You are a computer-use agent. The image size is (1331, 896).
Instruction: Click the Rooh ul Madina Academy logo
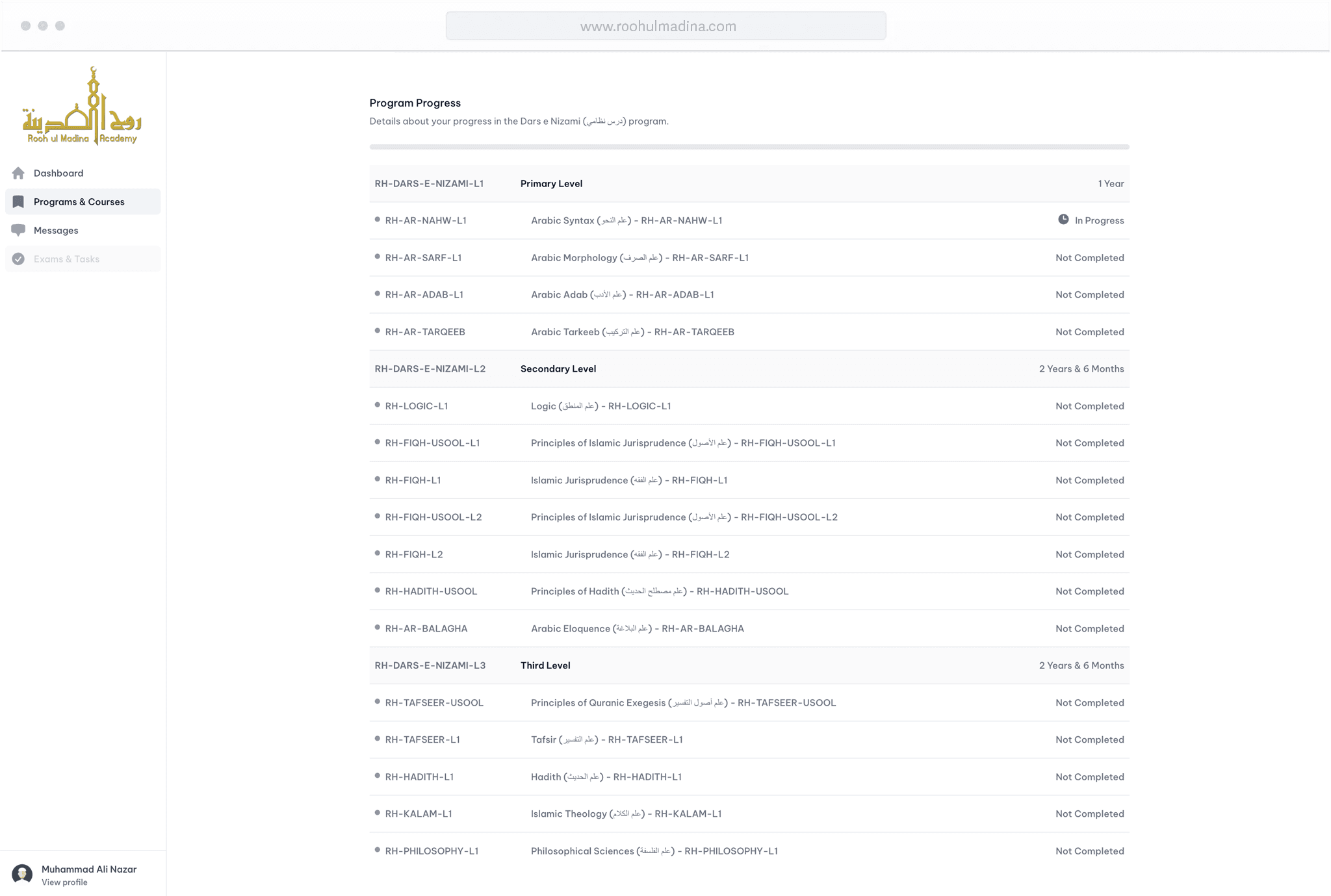pos(83,107)
